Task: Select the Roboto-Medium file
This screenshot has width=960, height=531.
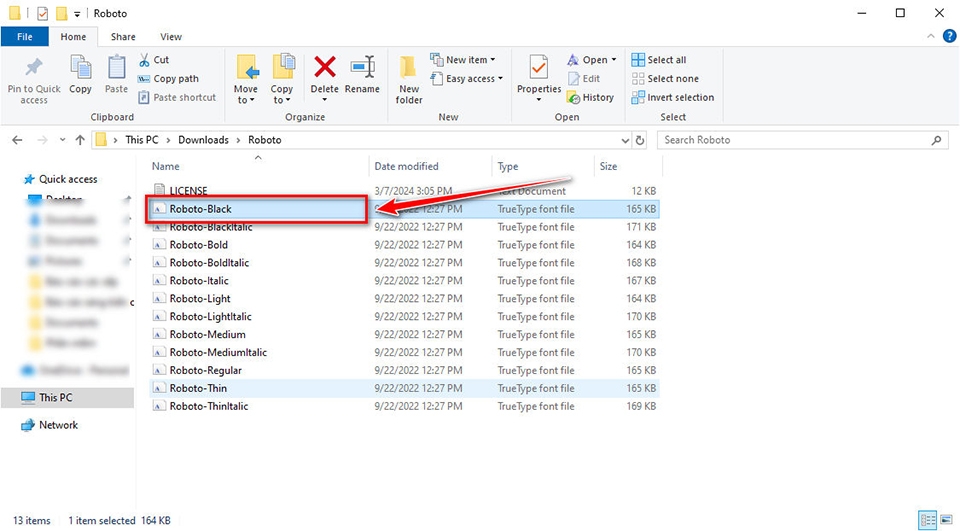Action: pyautogui.click(x=404, y=334)
